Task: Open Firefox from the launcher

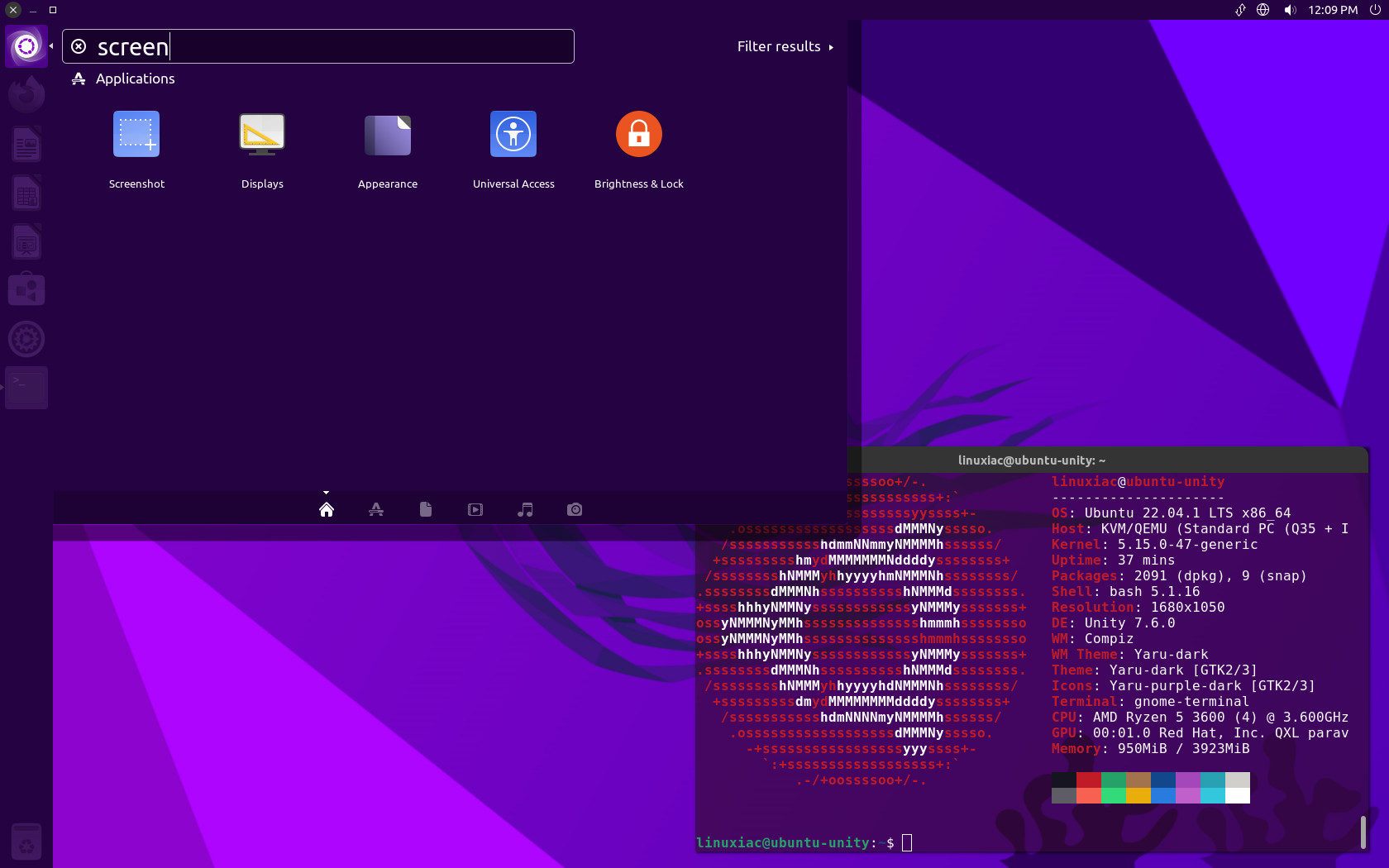Action: (26, 94)
